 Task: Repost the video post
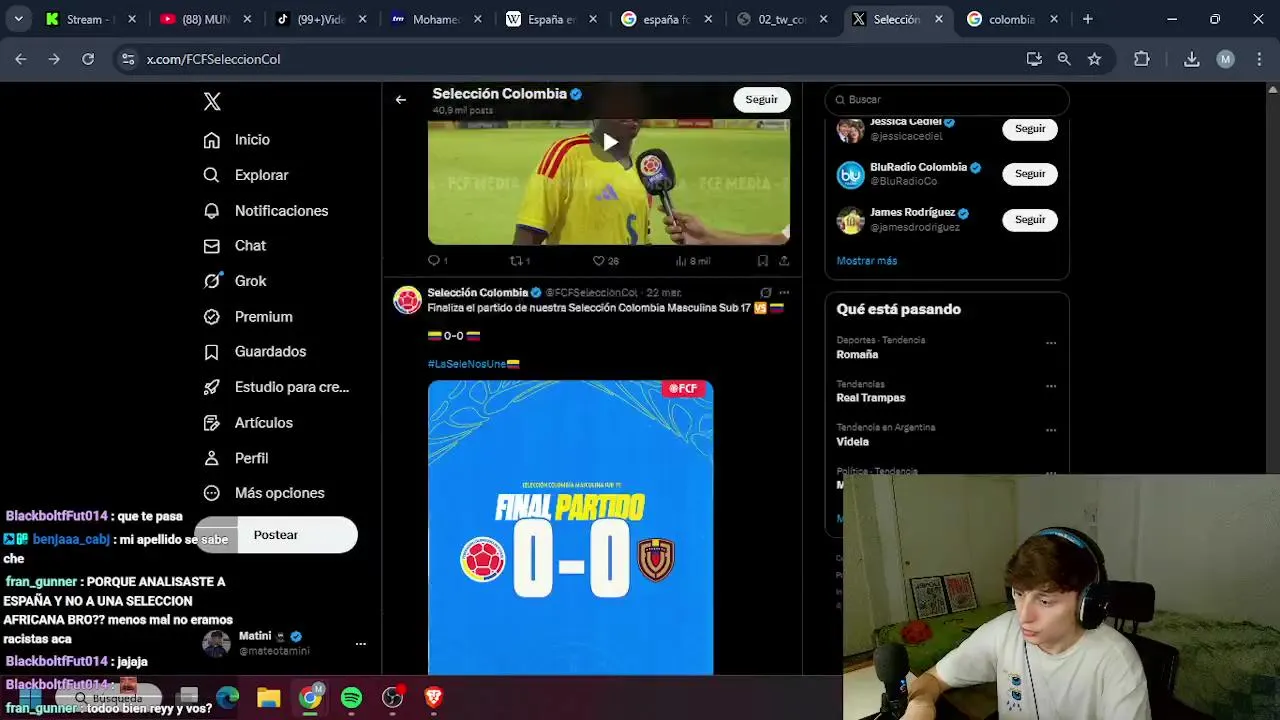coord(517,260)
